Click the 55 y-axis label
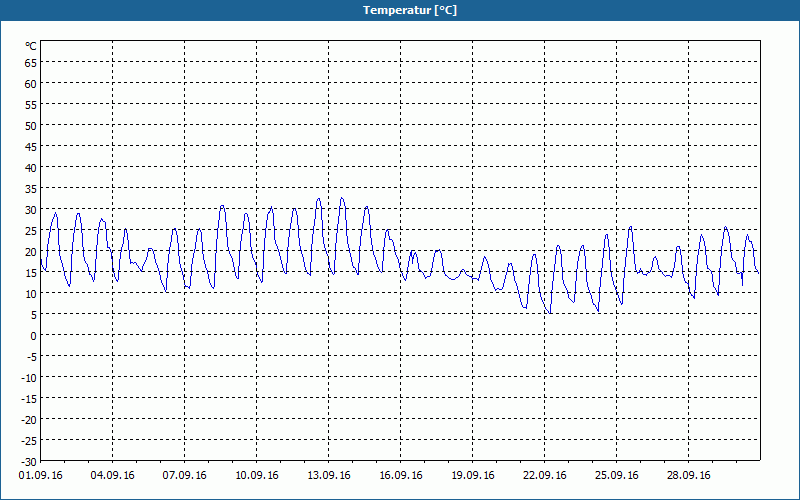800x500 pixels. (x=31, y=105)
